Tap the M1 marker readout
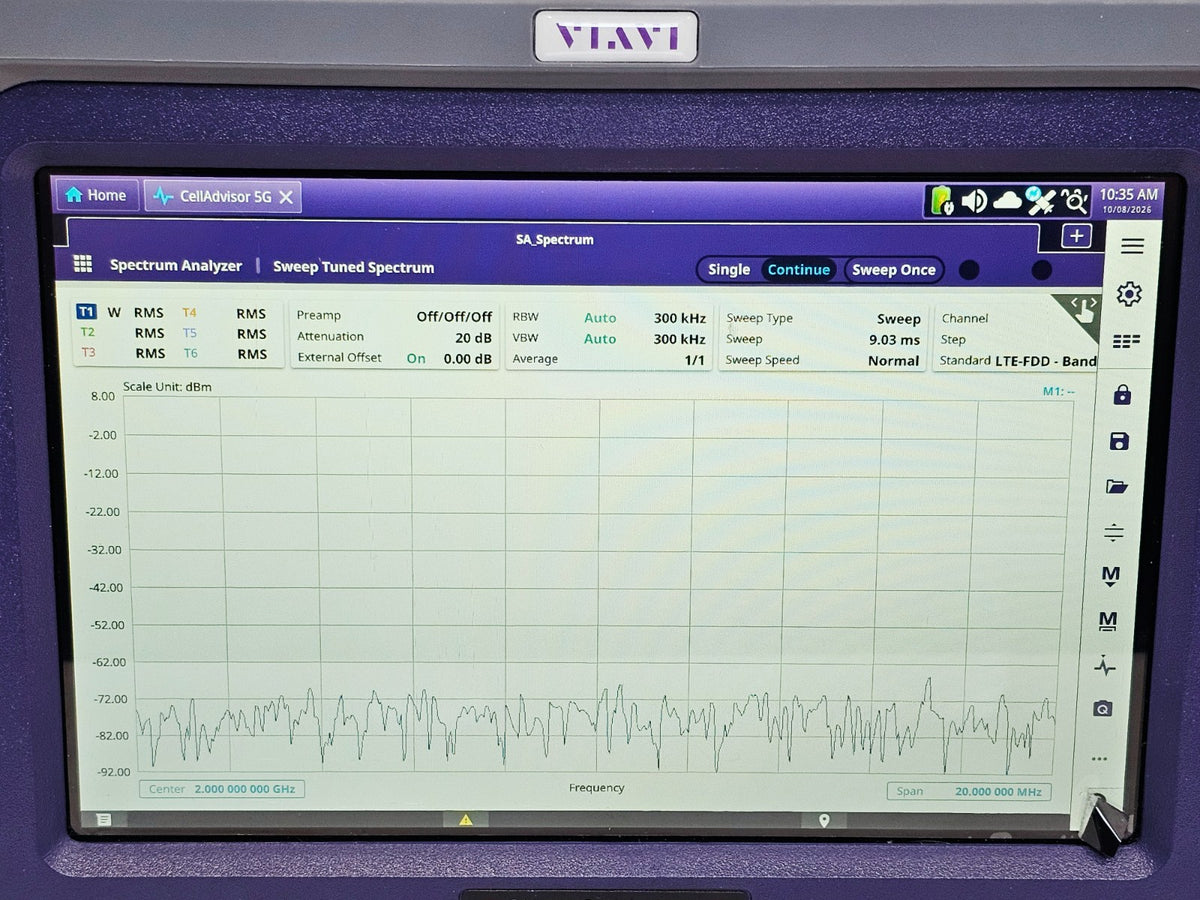1200x900 pixels. 1059,391
